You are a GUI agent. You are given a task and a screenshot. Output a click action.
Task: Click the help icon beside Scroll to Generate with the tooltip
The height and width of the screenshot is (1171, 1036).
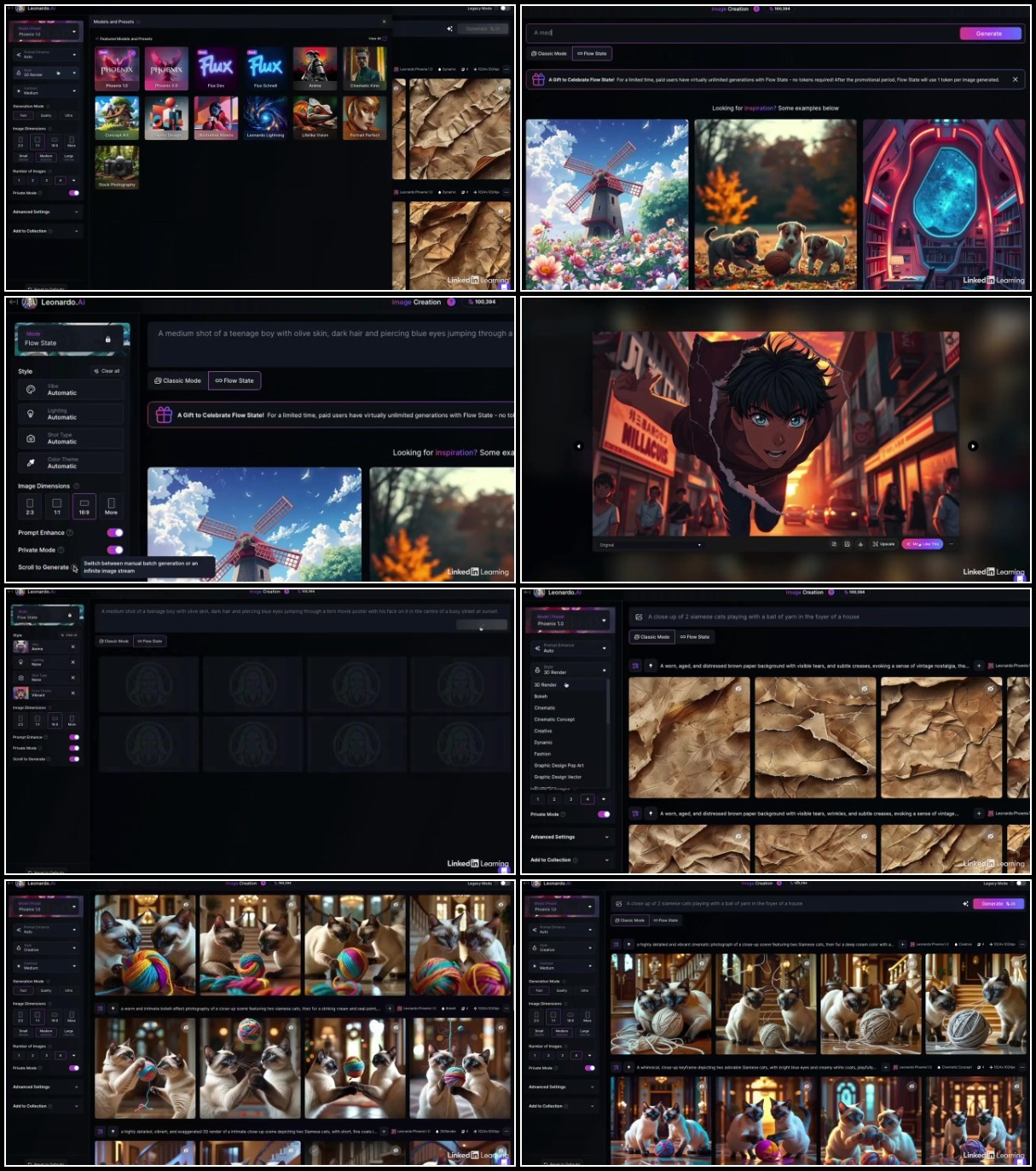75,567
